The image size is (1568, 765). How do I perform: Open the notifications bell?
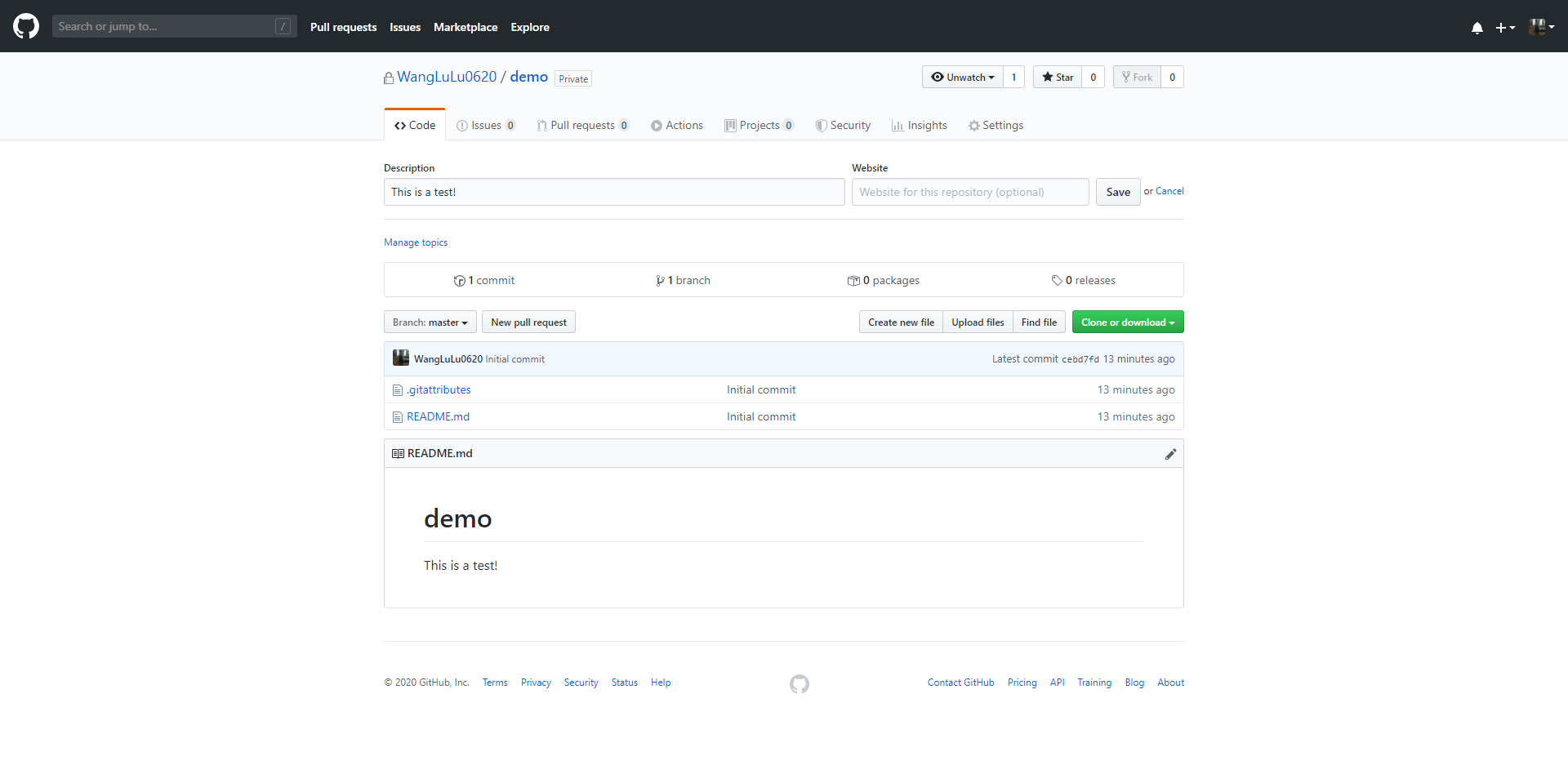click(x=1477, y=28)
